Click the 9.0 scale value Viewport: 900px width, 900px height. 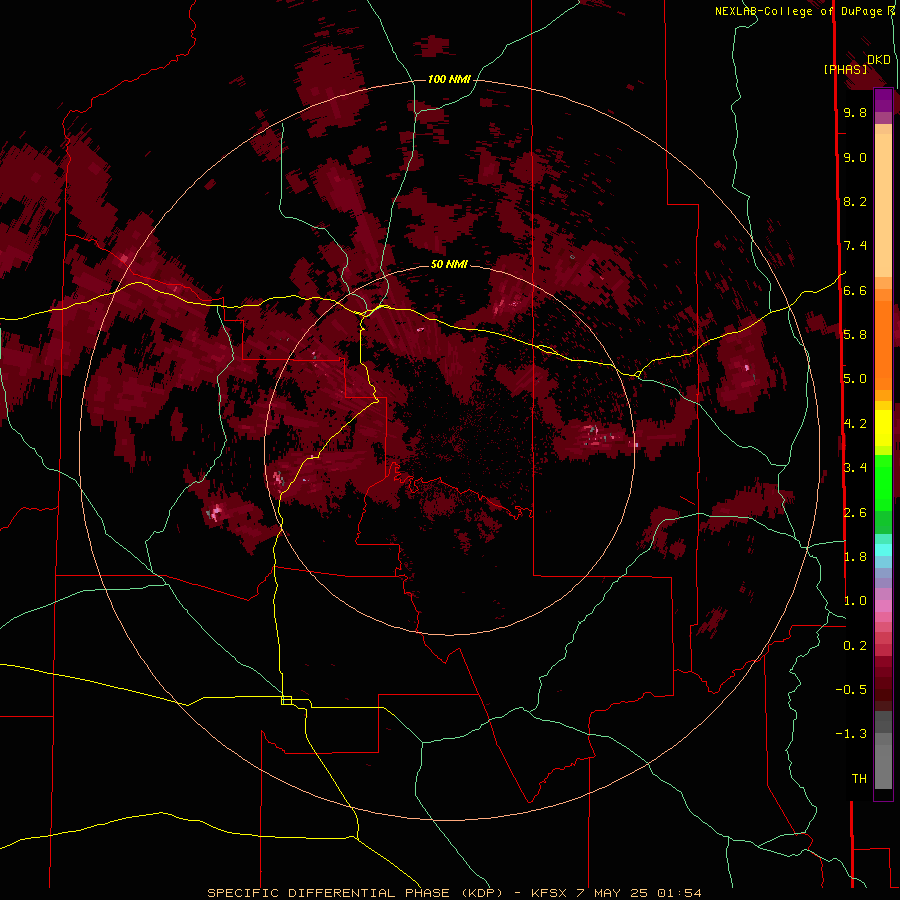tap(855, 157)
